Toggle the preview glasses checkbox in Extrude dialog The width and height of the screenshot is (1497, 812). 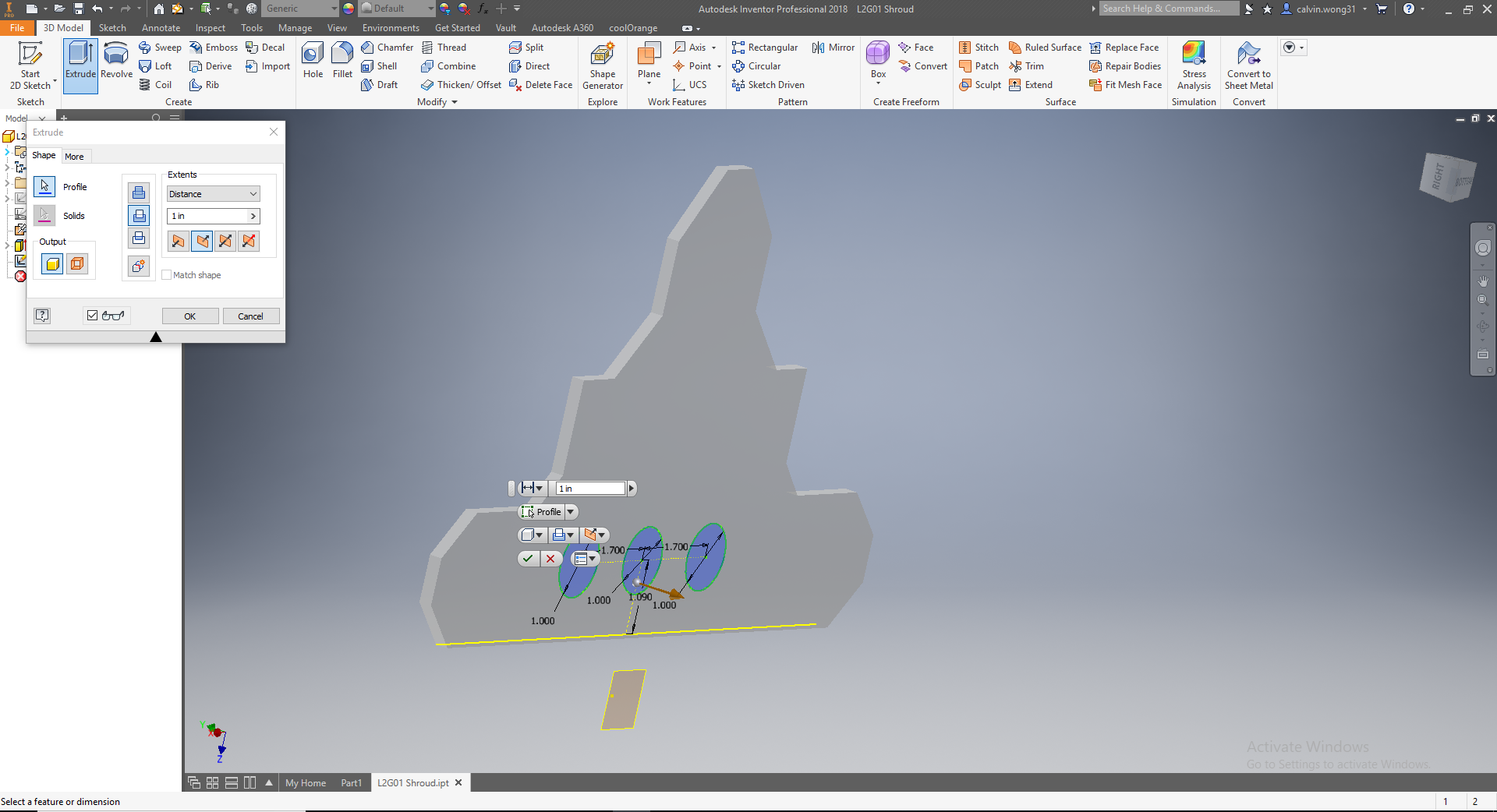coord(91,316)
